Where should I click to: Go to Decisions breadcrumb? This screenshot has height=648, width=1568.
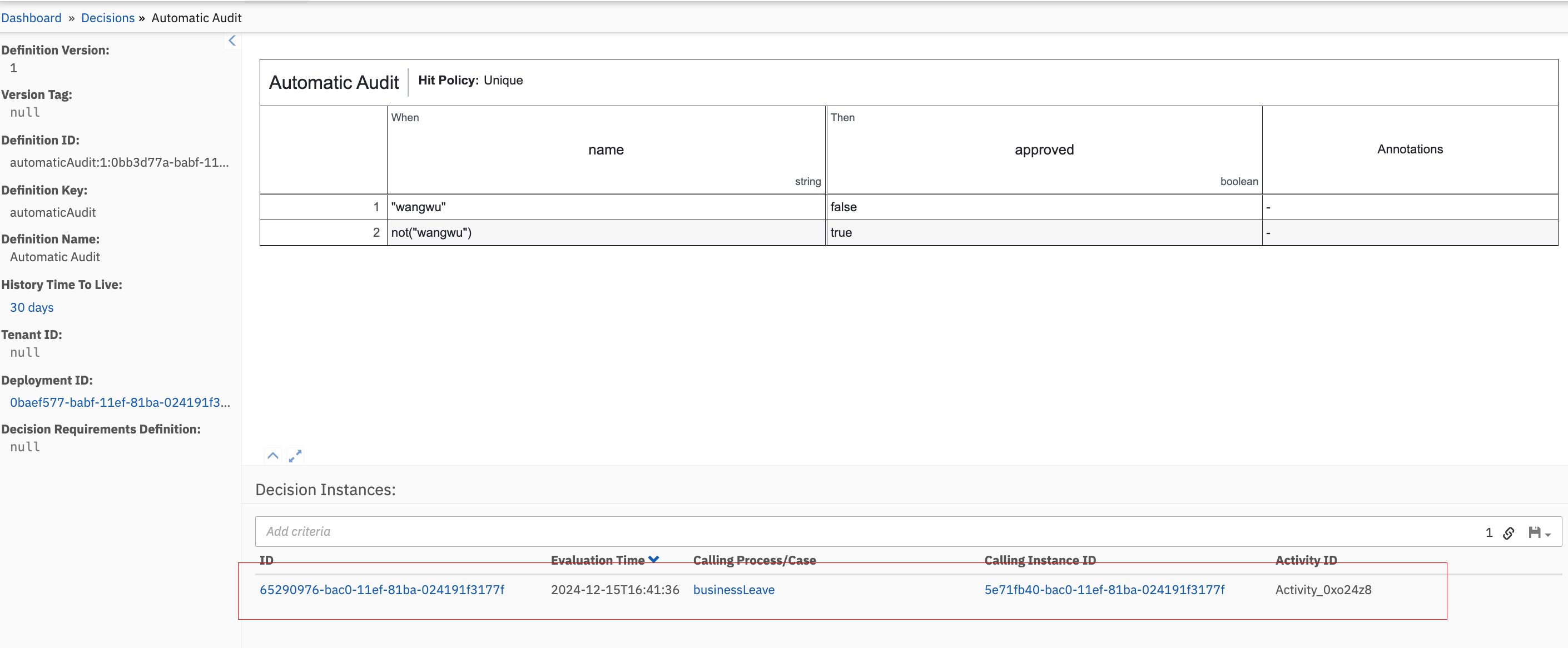click(x=108, y=18)
